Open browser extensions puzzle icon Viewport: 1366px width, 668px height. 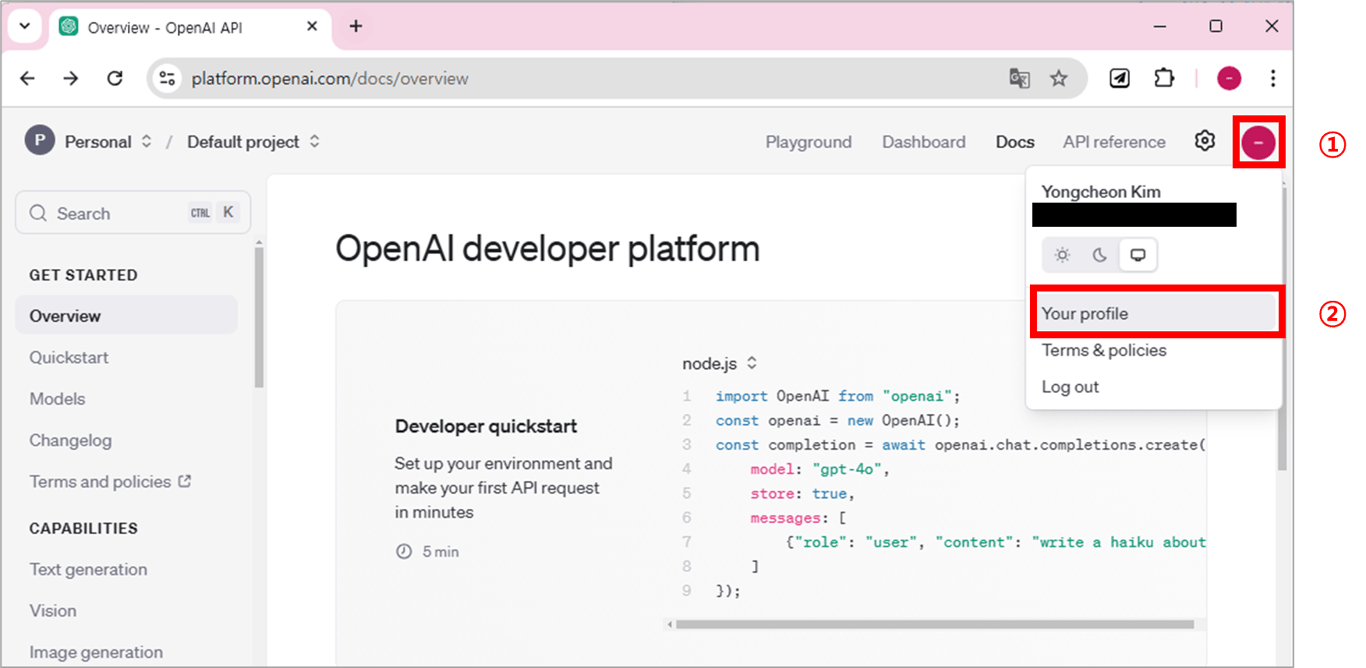click(x=1164, y=78)
